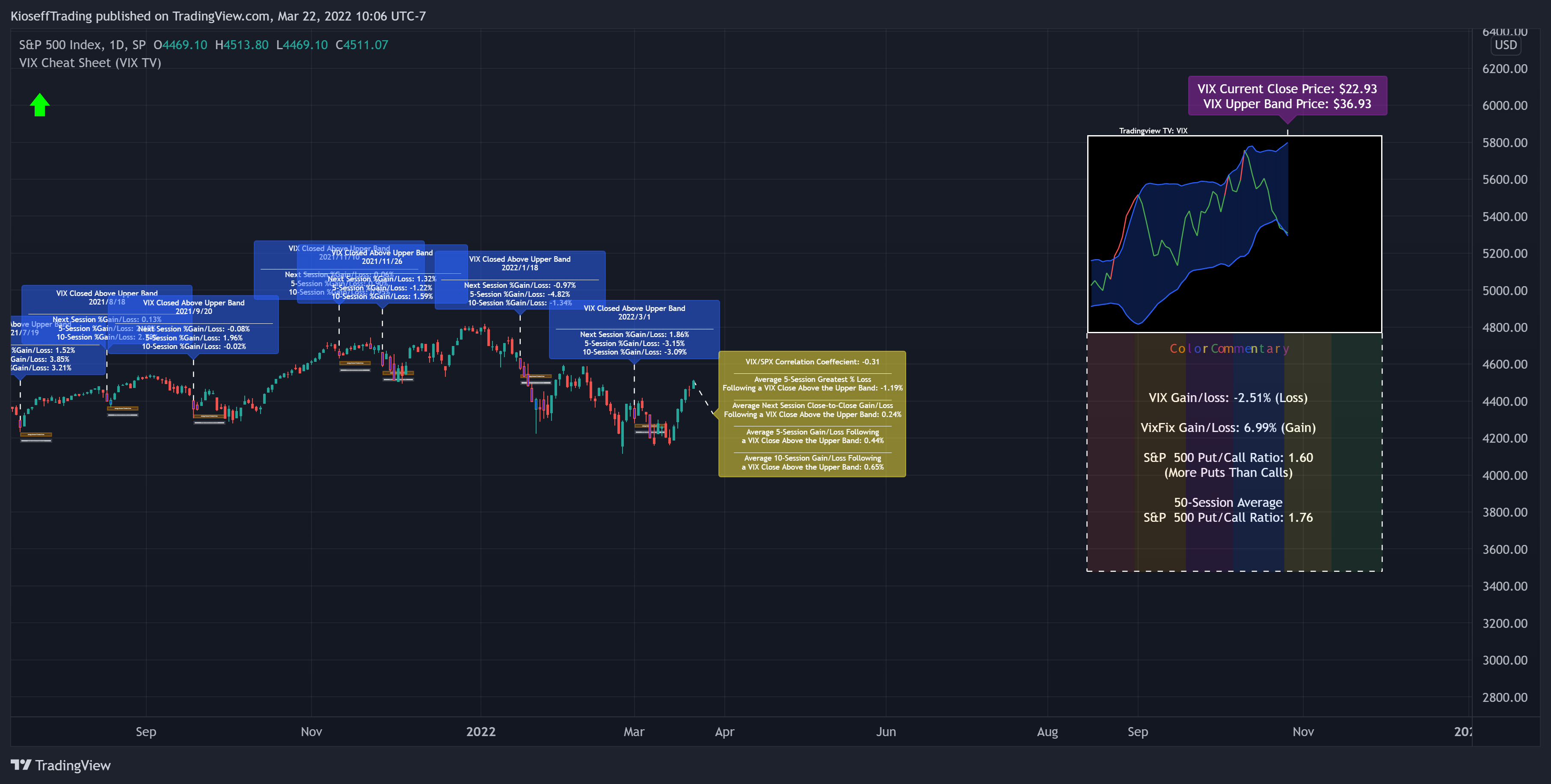
Task: Click the TradingView logo at bottom left
Action: [61, 765]
